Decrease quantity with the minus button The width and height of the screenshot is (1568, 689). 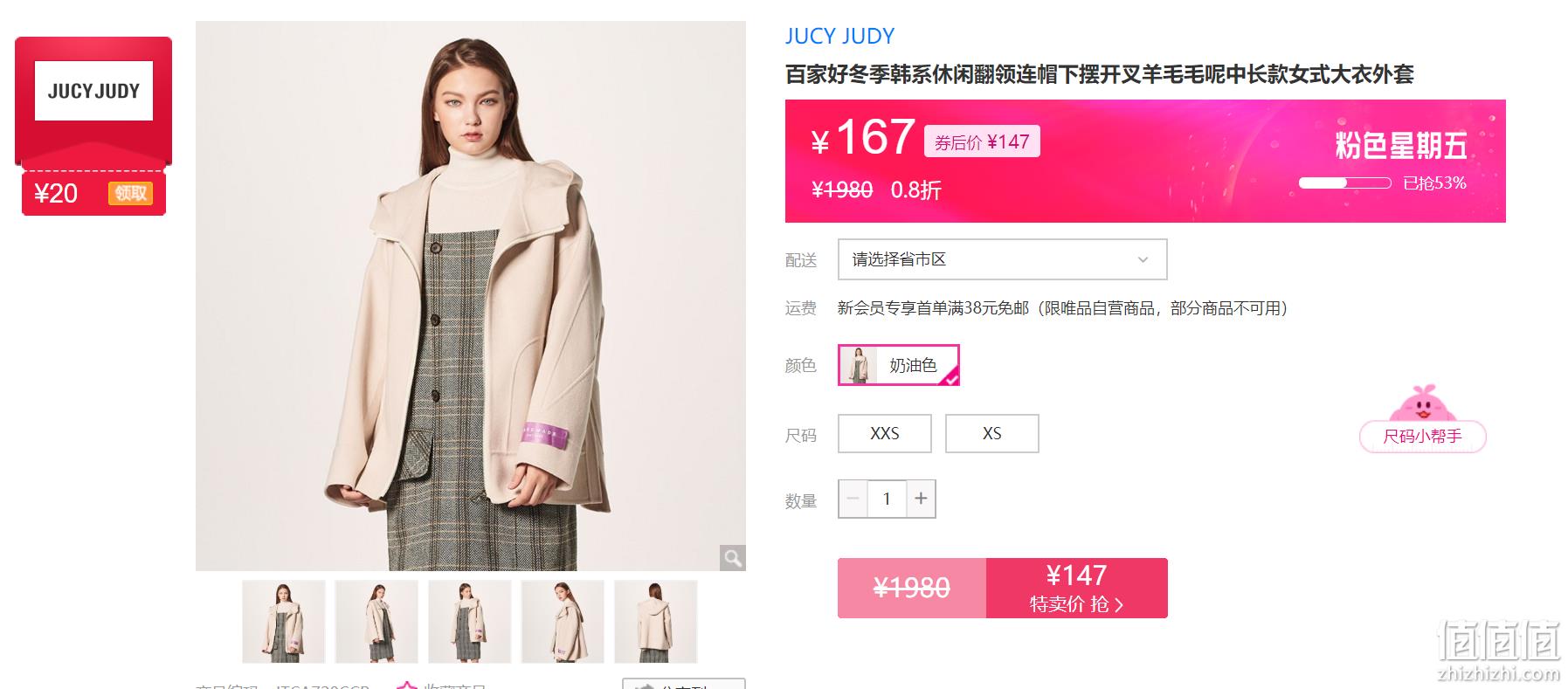(x=853, y=499)
